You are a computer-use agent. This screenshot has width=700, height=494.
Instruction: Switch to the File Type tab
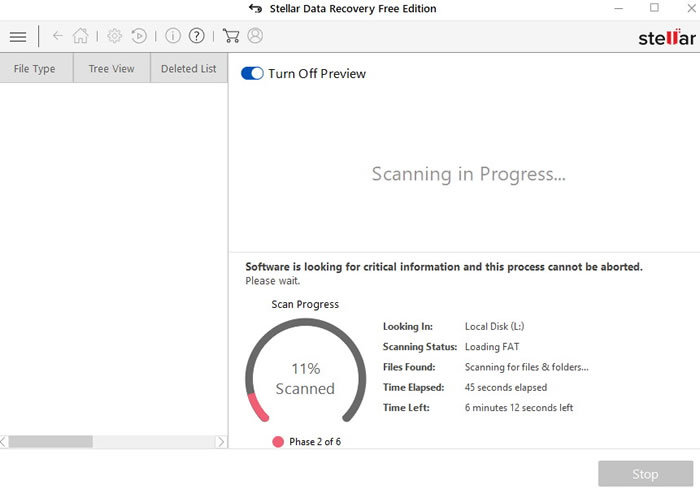point(35,69)
